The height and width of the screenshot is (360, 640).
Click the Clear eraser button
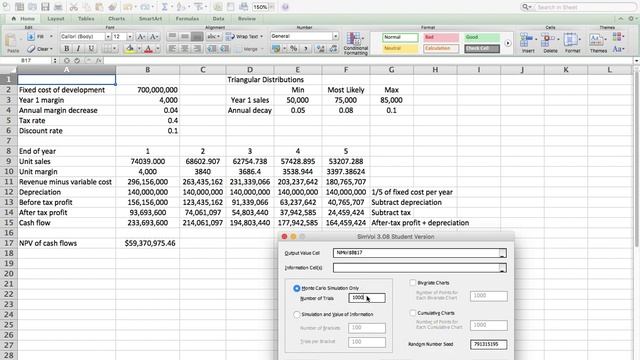pos(40,49)
